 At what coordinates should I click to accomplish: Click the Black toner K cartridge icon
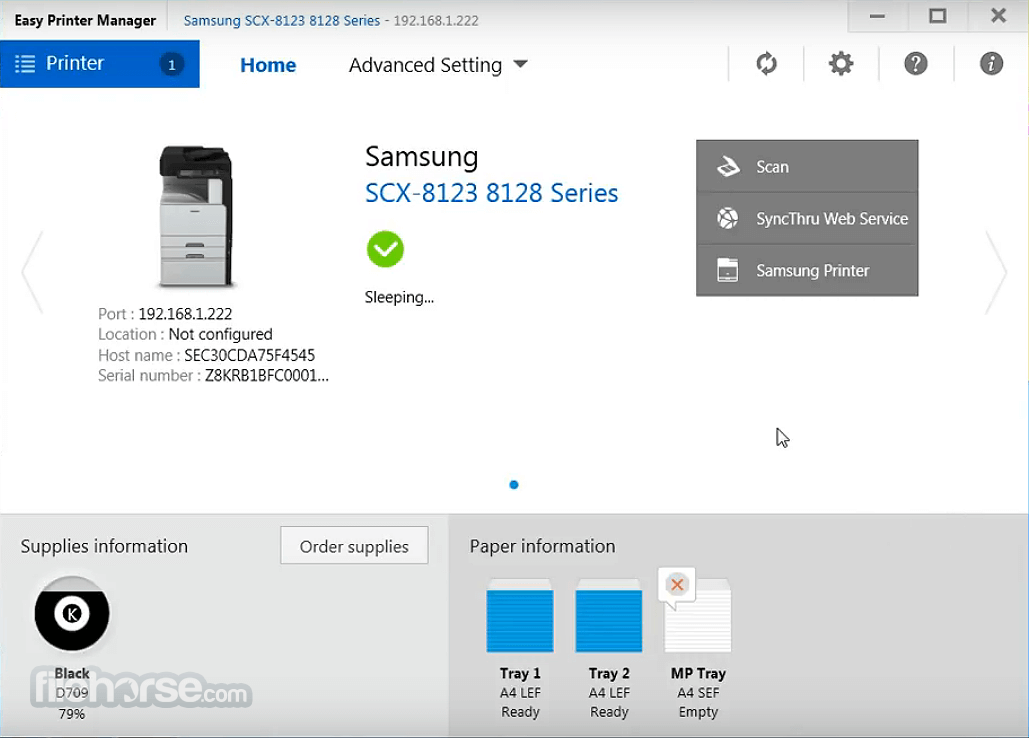click(72, 614)
